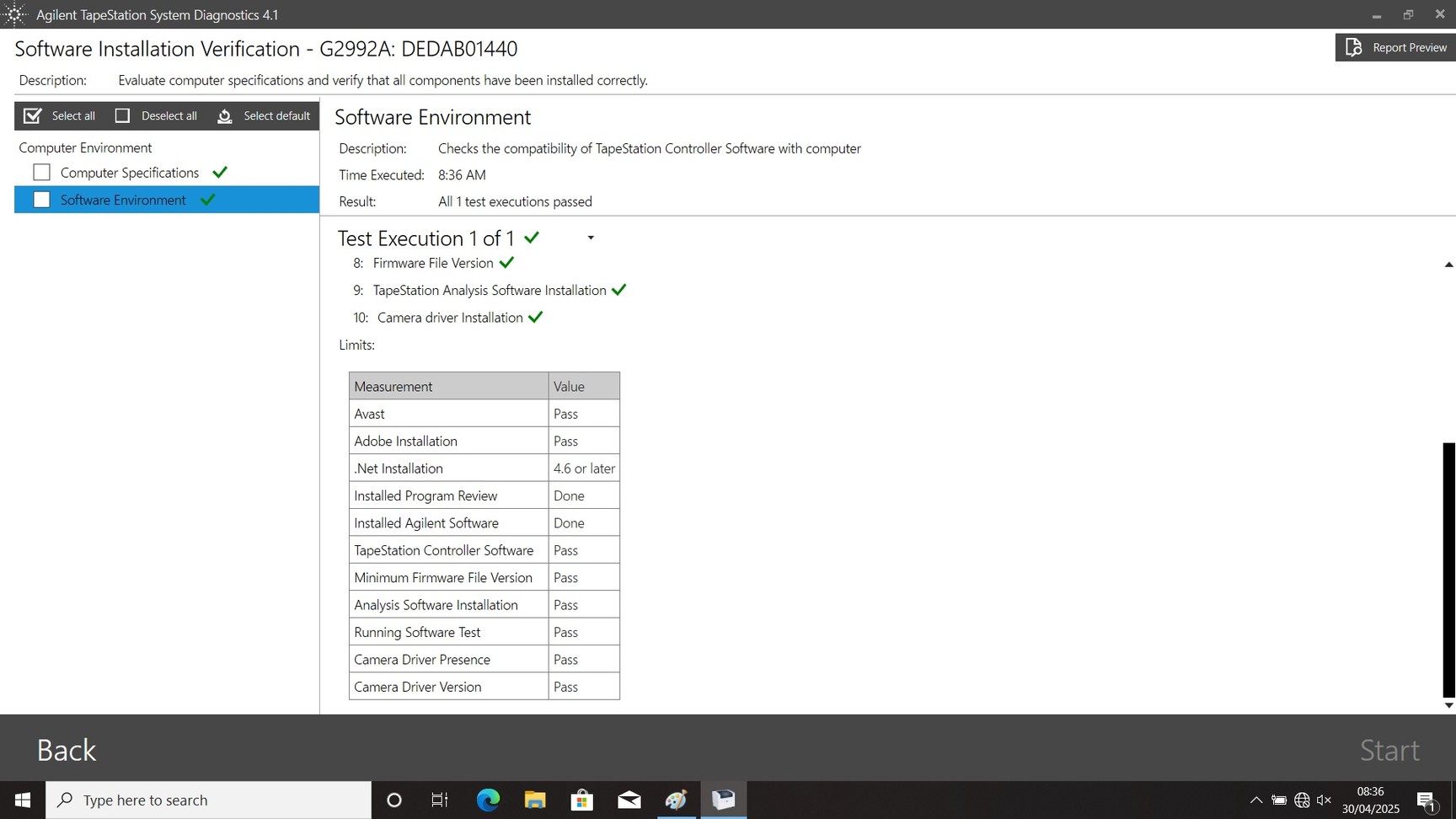Select the Software Environment test item
This screenshot has width=1456, height=819.
pyautogui.click(x=123, y=200)
